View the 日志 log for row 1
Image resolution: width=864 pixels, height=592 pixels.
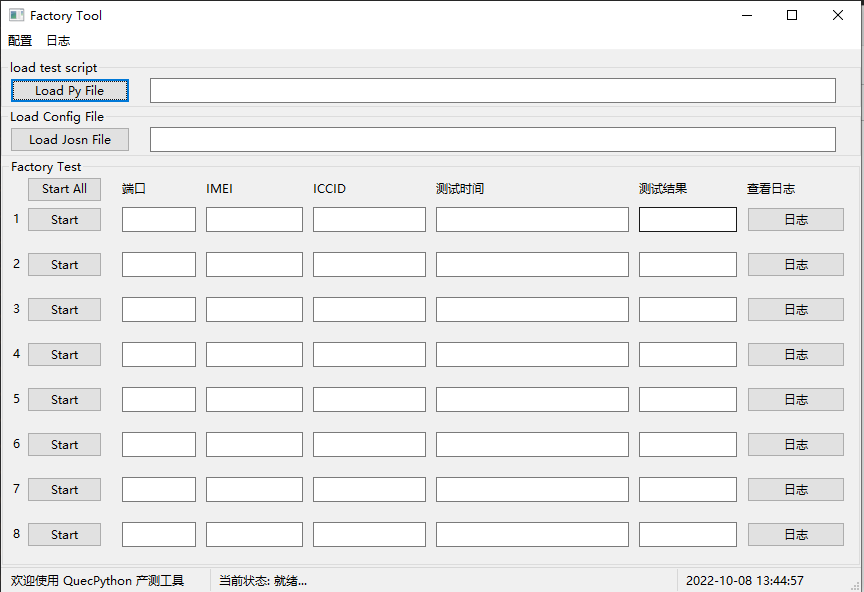tap(796, 220)
